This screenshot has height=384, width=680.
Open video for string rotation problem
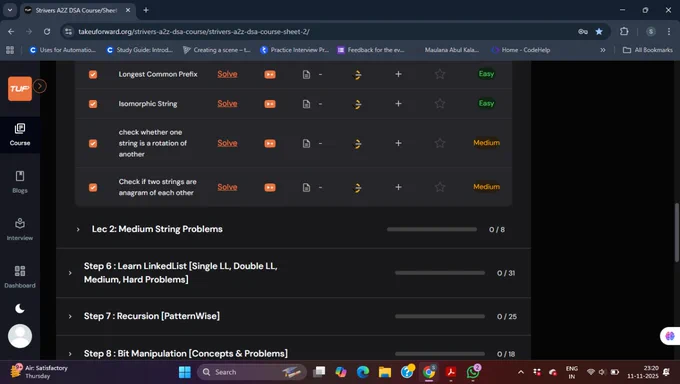click(x=270, y=144)
